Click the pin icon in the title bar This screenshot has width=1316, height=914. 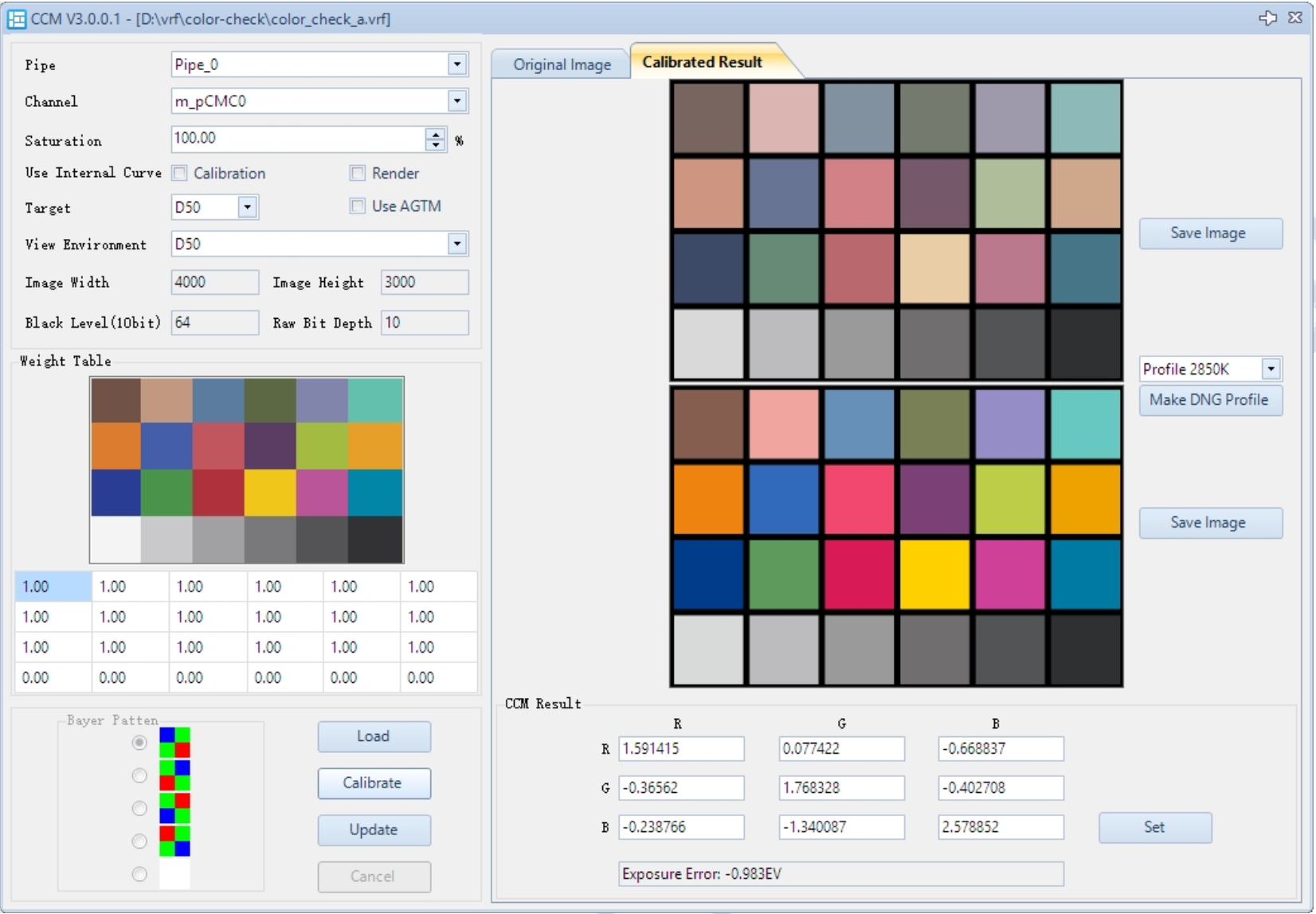pos(1267,18)
